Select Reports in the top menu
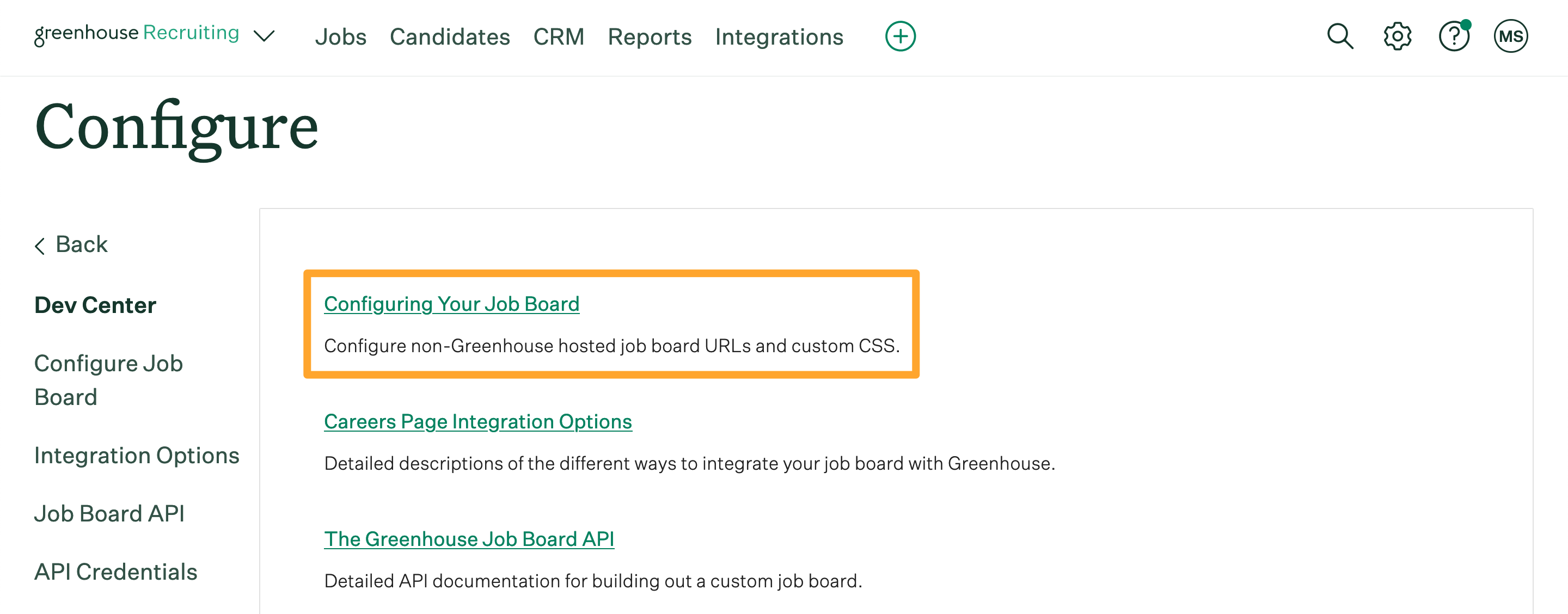The image size is (1568, 614). click(x=650, y=37)
